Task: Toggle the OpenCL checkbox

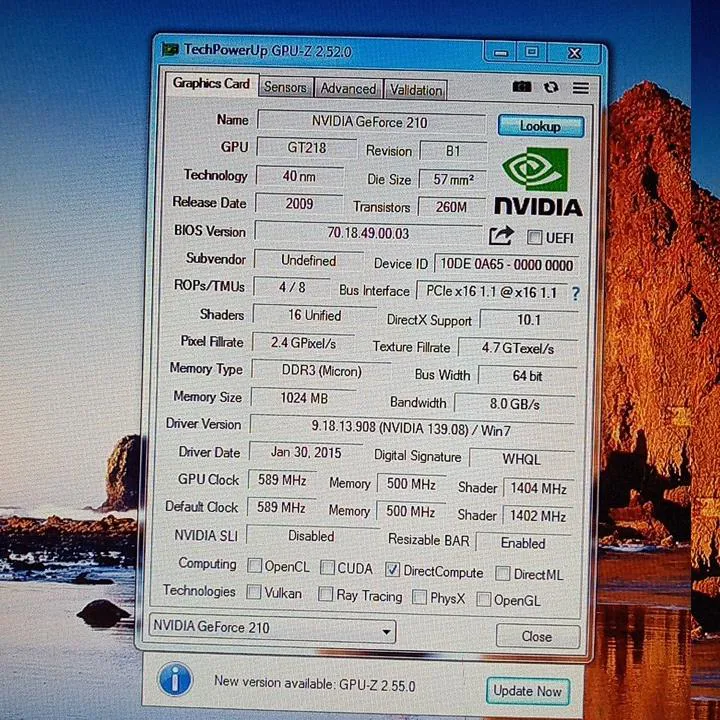Action: coord(254,565)
